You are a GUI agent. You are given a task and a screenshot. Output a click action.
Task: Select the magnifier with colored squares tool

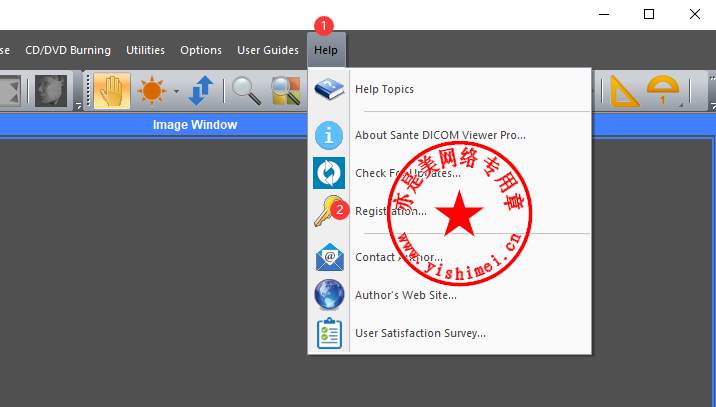coord(285,91)
